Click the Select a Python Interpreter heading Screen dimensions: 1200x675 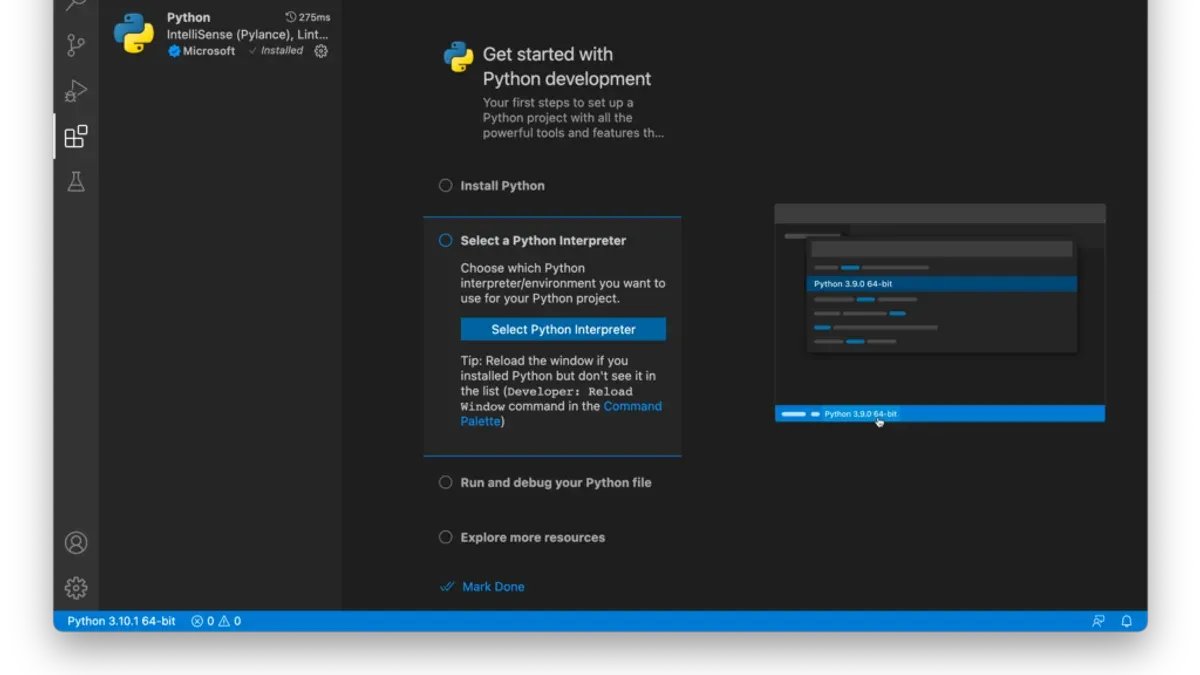pyautogui.click(x=543, y=241)
